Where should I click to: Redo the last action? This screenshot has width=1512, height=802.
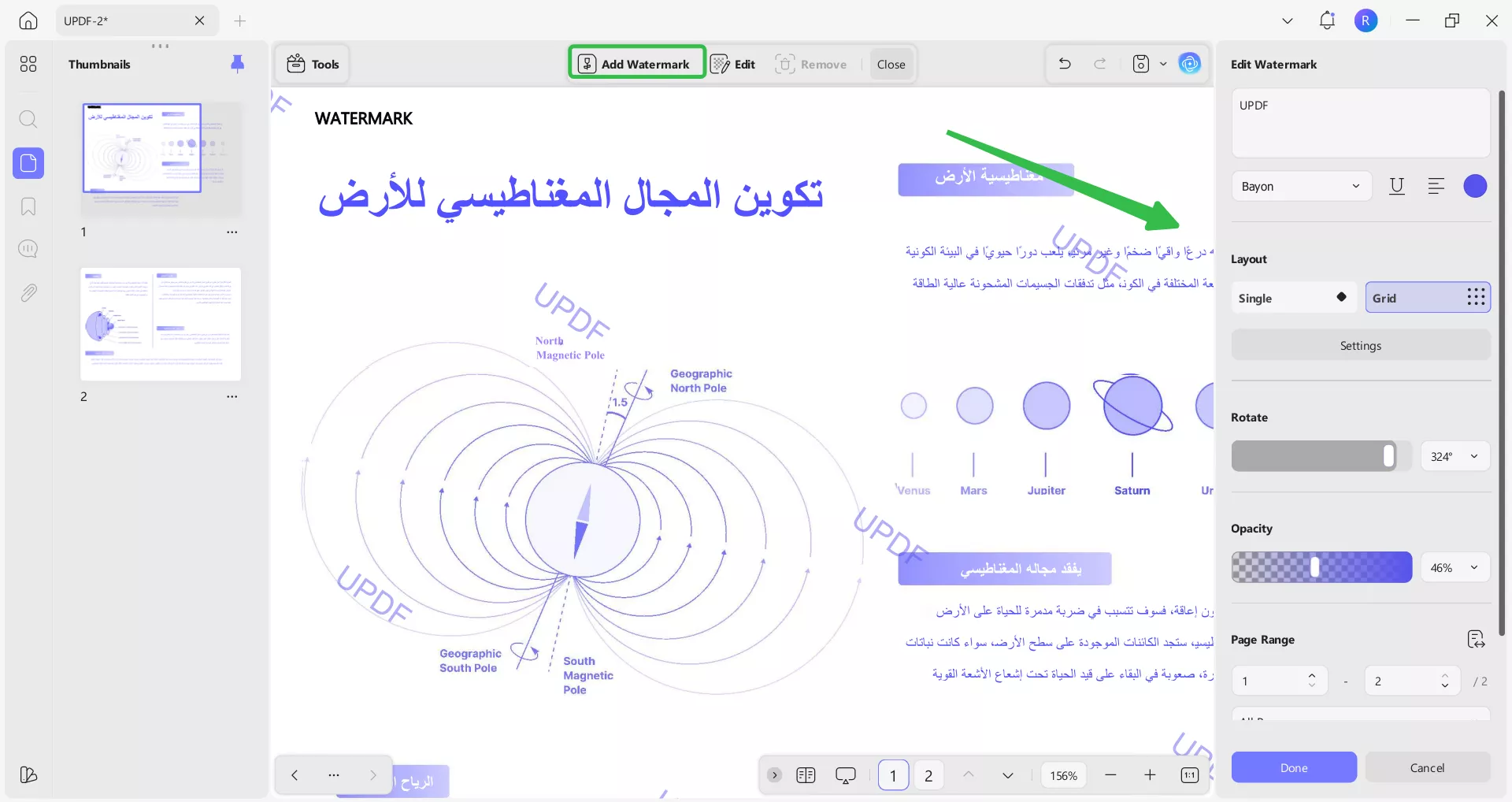tap(1100, 64)
